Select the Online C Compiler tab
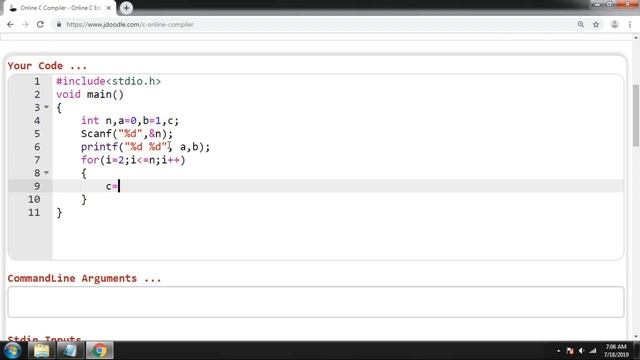Image resolution: width=640 pixels, height=360 pixels. point(60,8)
